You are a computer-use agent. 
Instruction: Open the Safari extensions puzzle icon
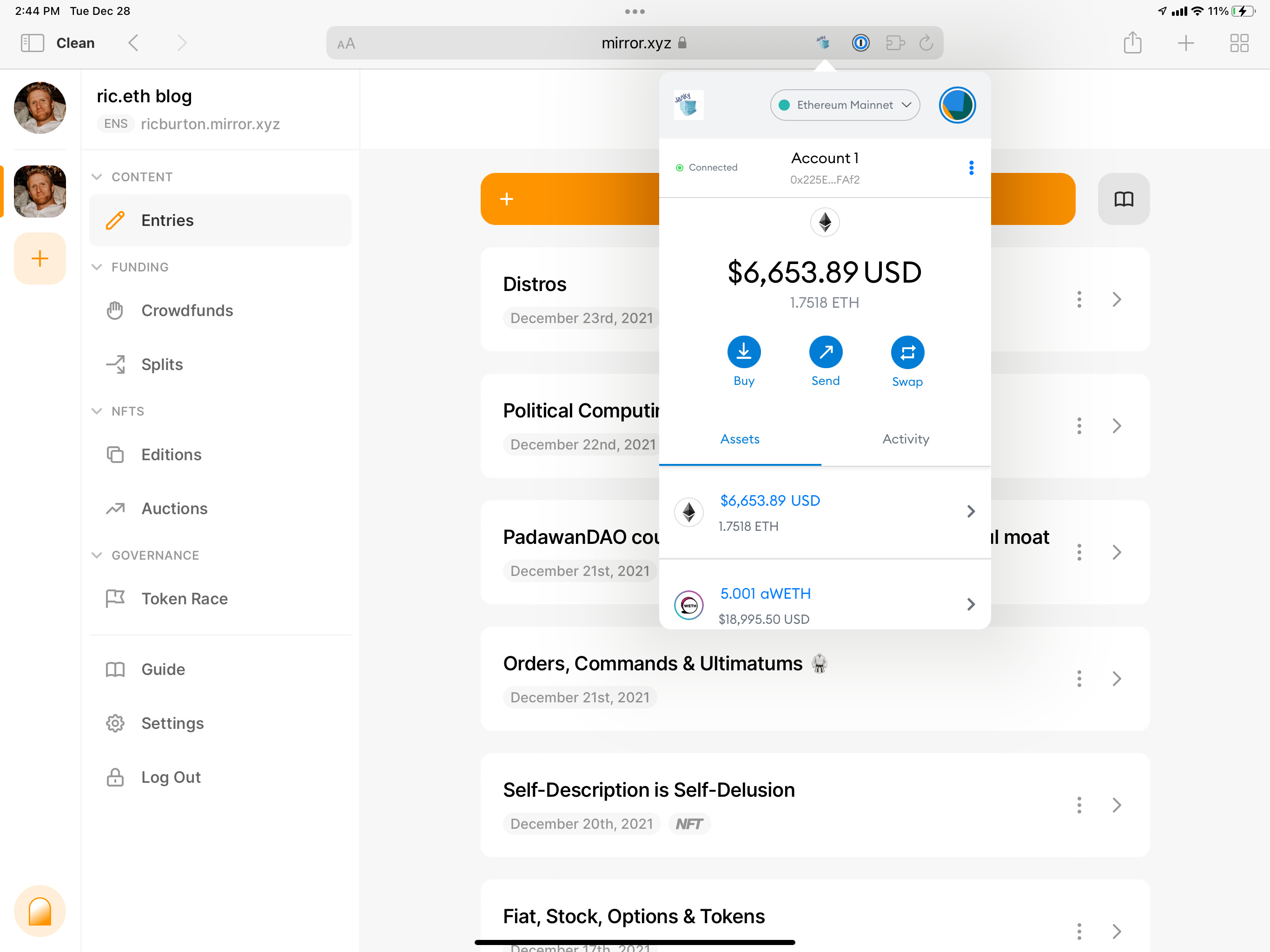pos(895,43)
